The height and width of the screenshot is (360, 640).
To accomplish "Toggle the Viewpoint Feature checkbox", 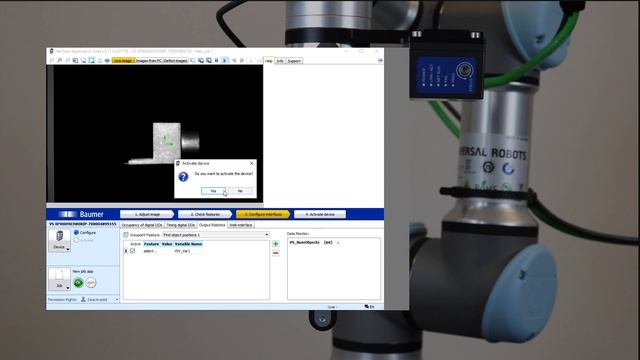I will [x=126, y=235].
